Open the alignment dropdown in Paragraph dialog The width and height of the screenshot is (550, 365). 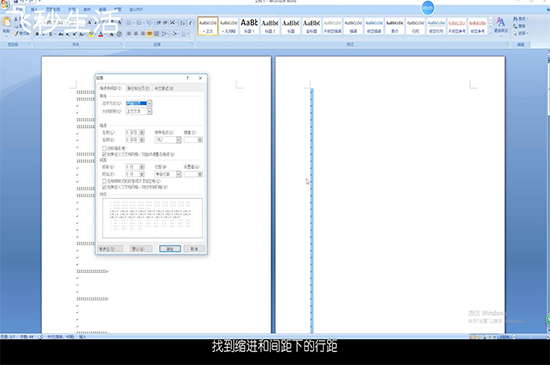(149, 103)
